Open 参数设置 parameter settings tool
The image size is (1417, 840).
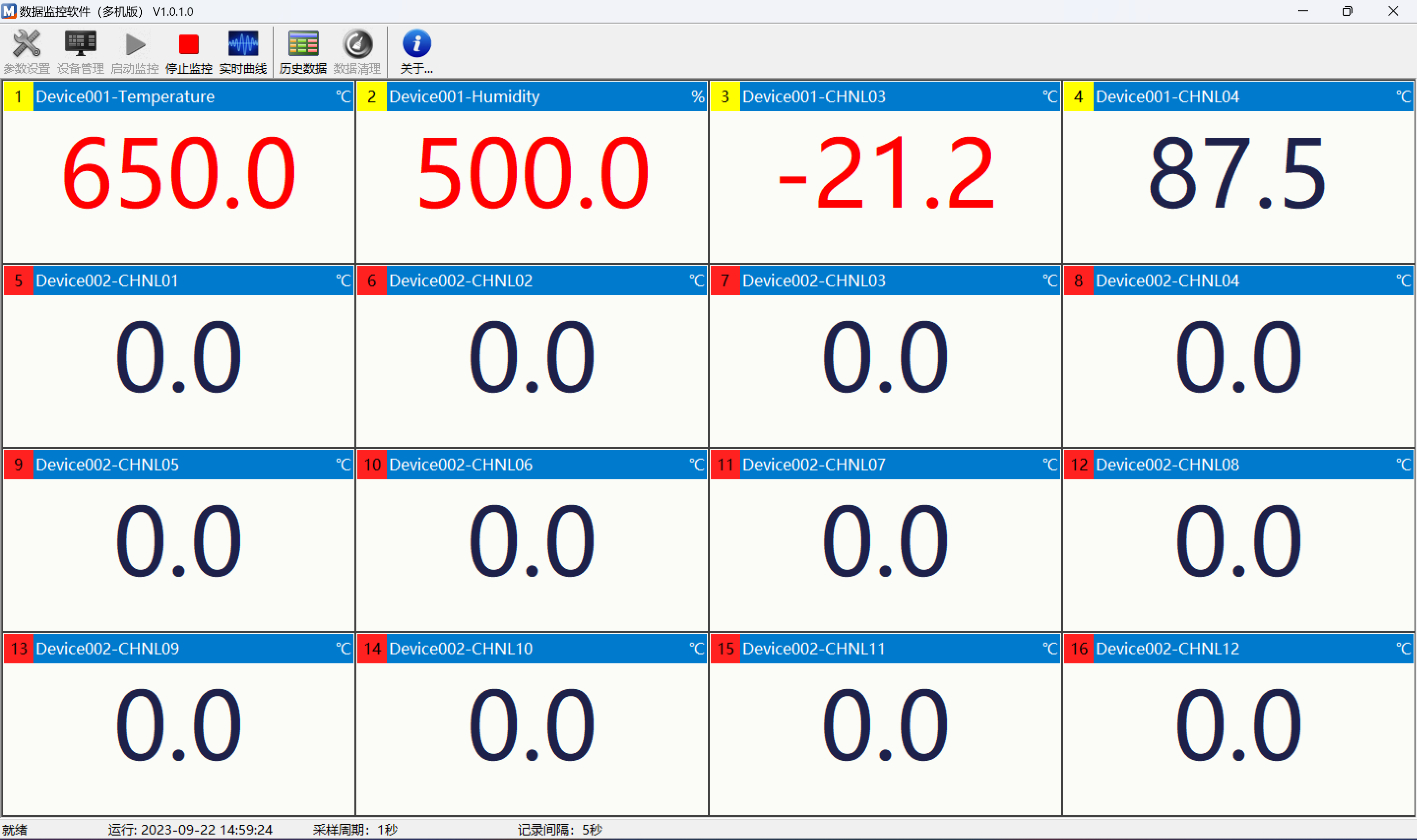27,52
